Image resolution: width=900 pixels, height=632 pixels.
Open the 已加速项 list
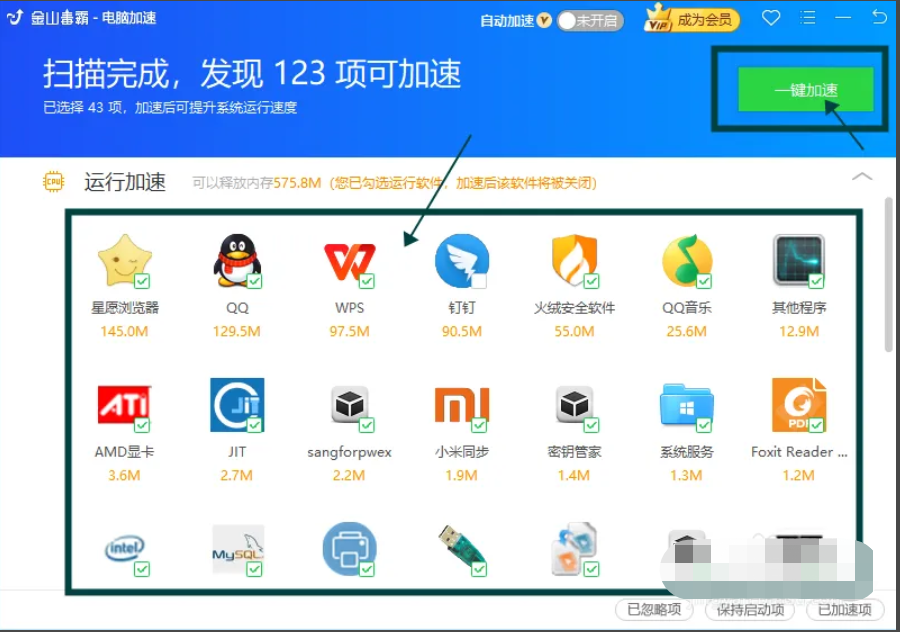click(x=844, y=609)
